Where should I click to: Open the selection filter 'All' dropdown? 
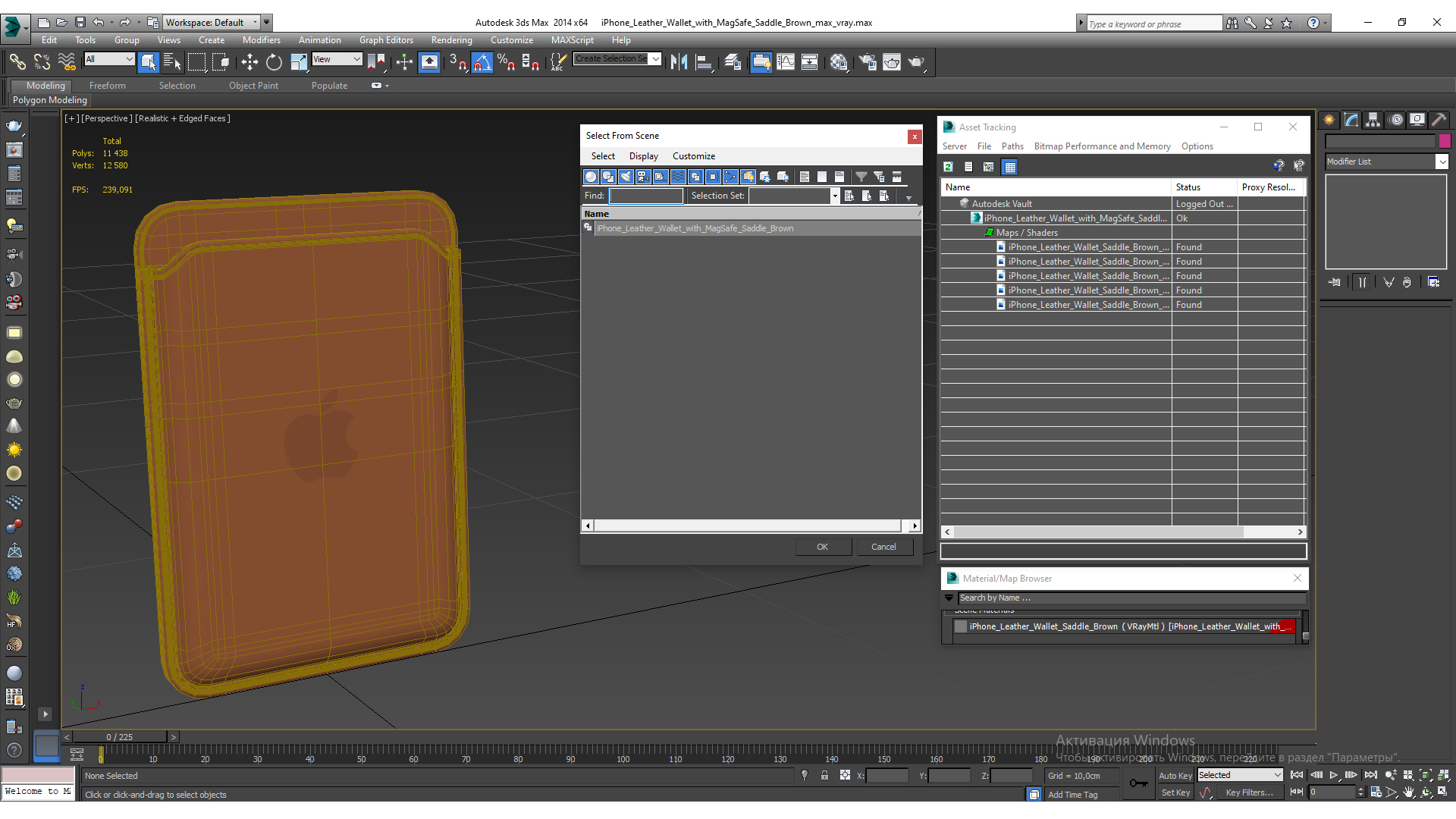(x=110, y=59)
